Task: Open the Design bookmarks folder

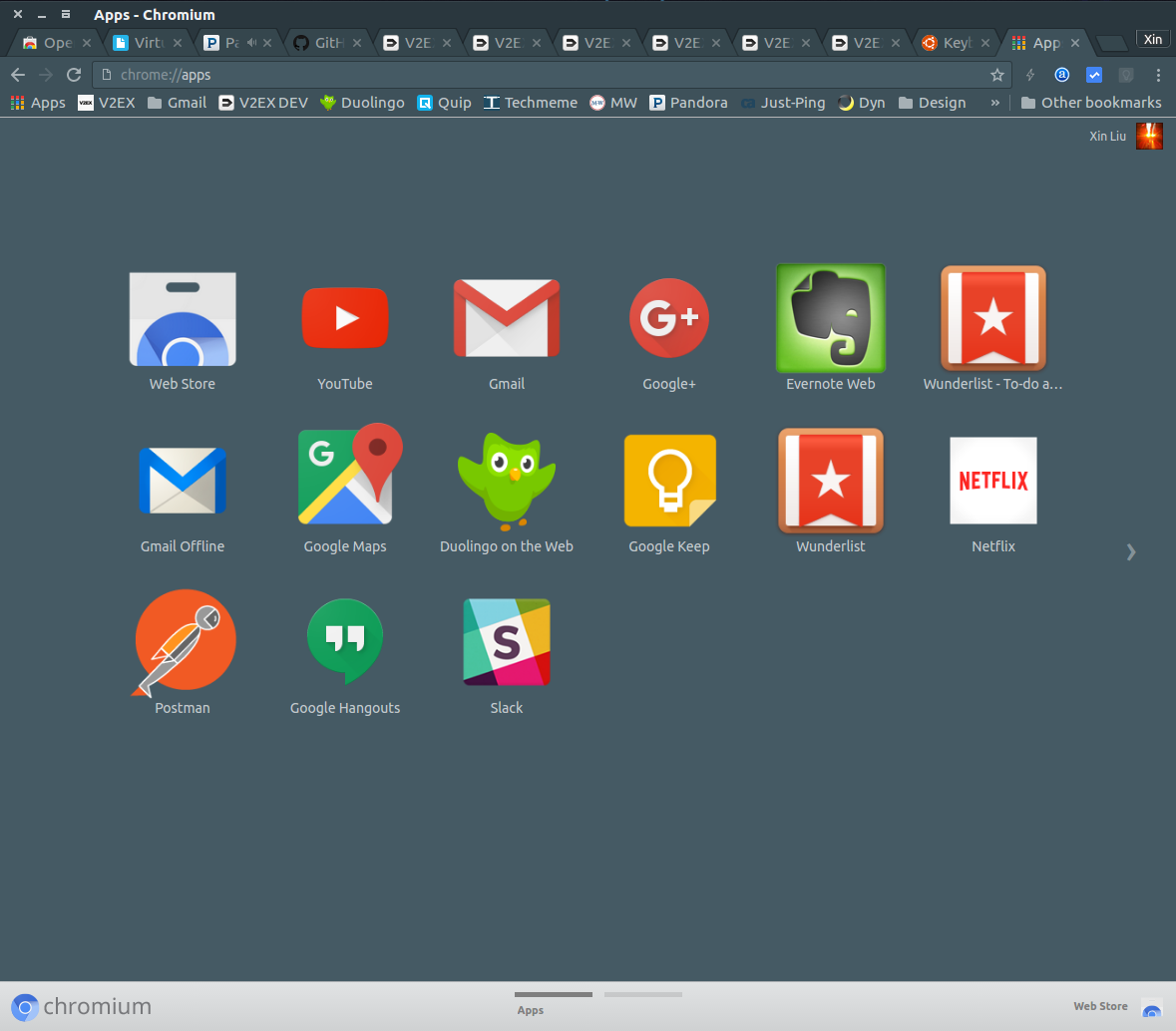Action: tap(932, 103)
